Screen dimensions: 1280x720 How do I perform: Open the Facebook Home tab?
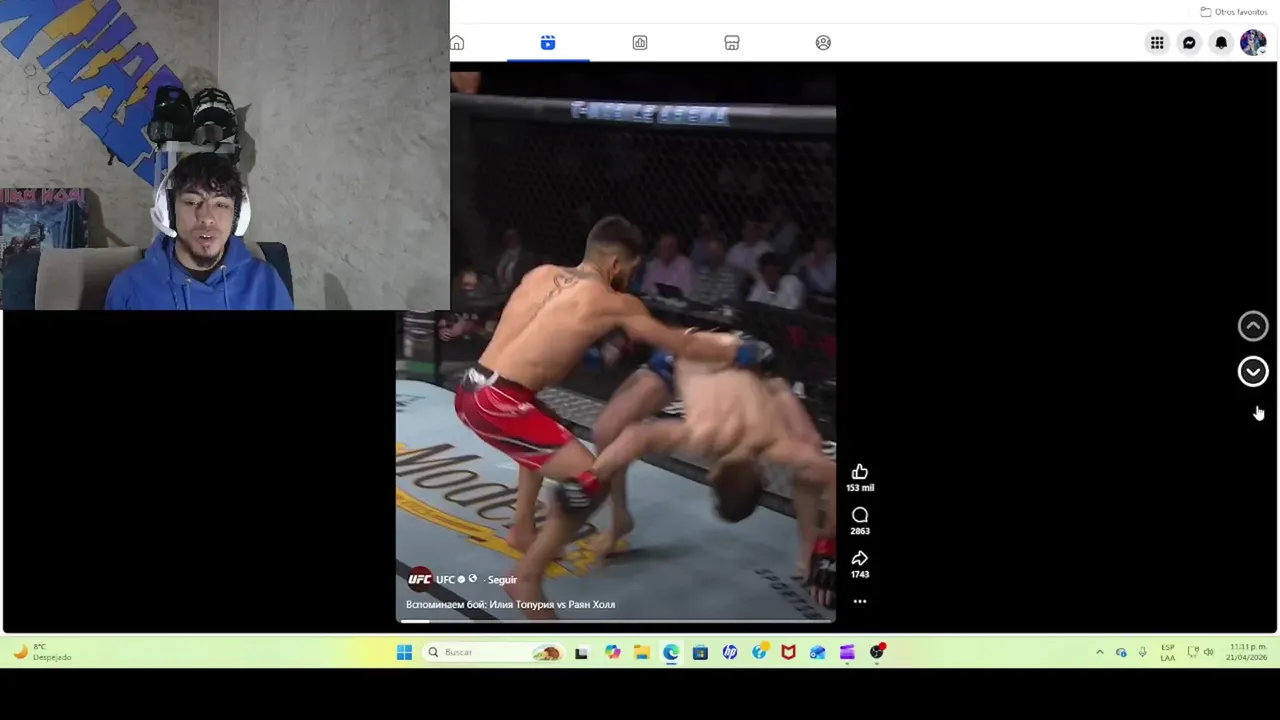457,43
